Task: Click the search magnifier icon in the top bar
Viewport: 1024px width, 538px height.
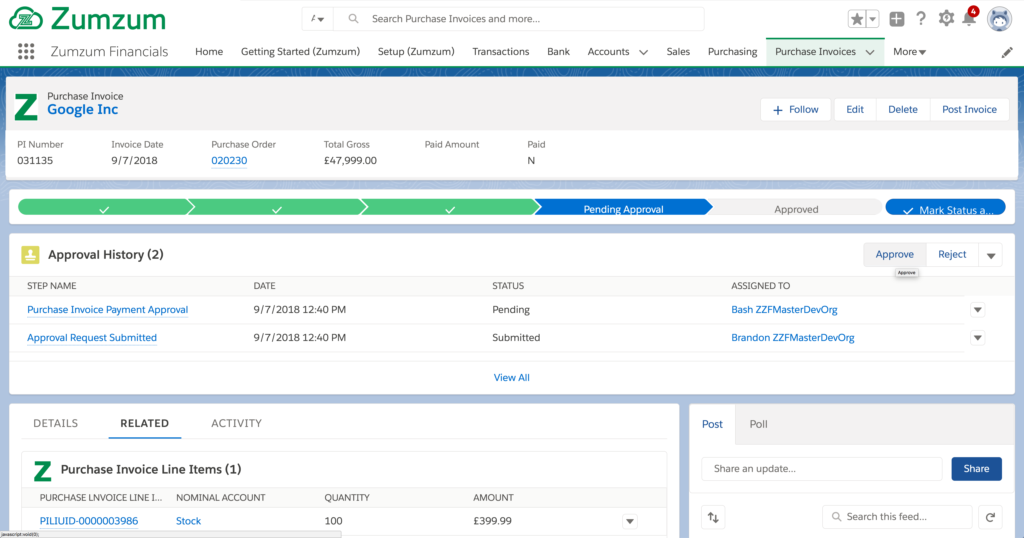Action: coord(353,19)
